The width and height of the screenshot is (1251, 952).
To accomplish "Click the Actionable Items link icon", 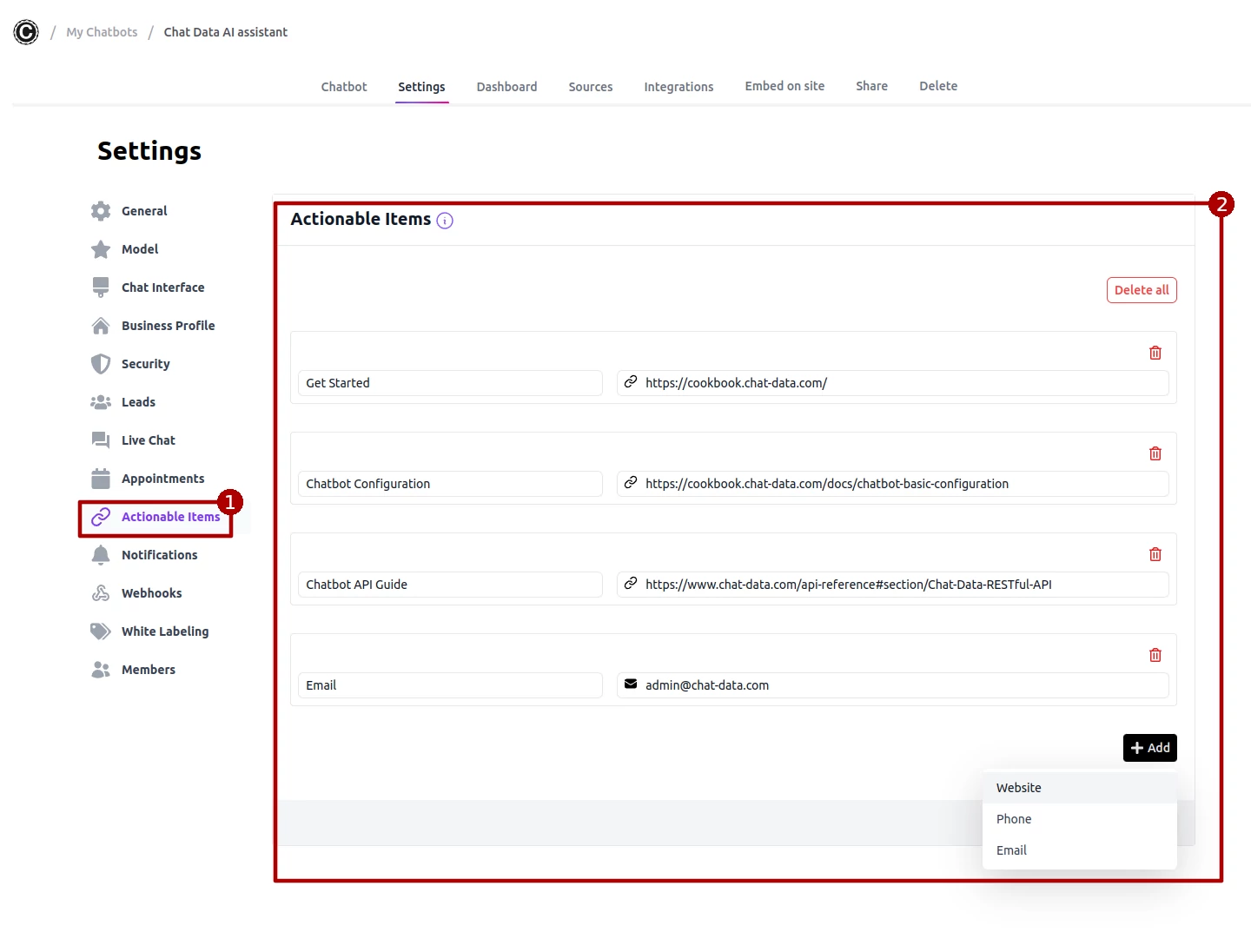I will (x=101, y=517).
